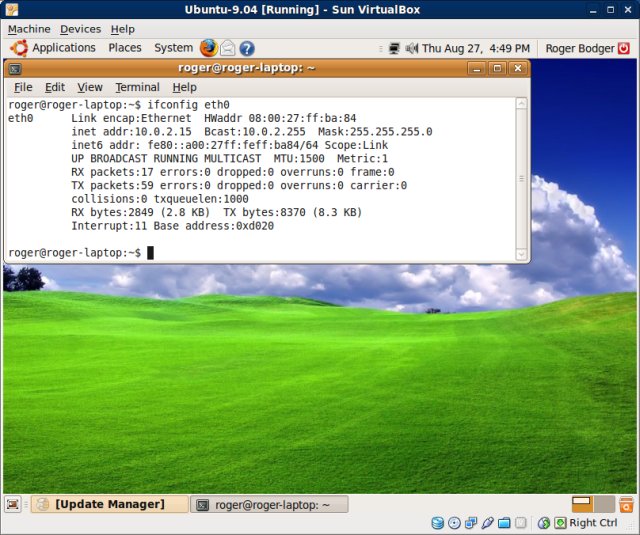This screenshot has height=535, width=640.
Task: Click the terminal scrollbar up arrow
Action: [521, 104]
